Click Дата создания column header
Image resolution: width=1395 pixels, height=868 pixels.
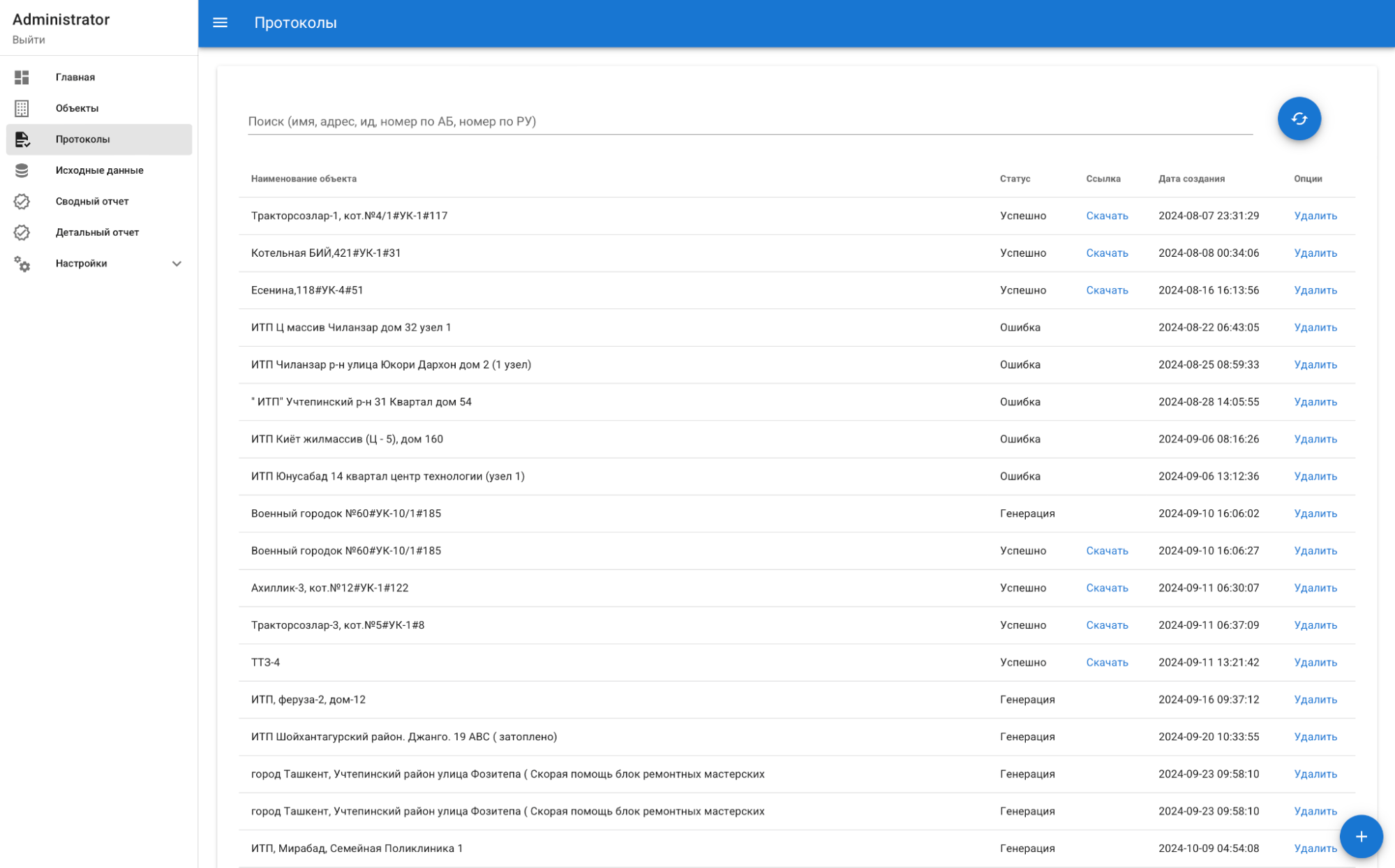[1191, 179]
